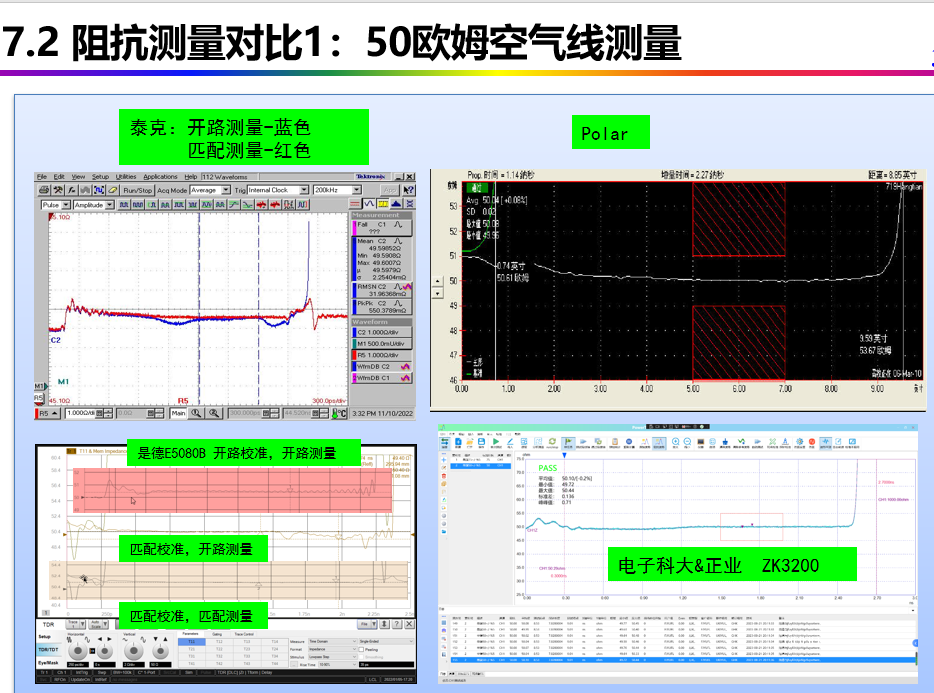This screenshot has width=934, height=693.
Task: Click the Tektronix context help arrow icon
Action: click(x=409, y=190)
